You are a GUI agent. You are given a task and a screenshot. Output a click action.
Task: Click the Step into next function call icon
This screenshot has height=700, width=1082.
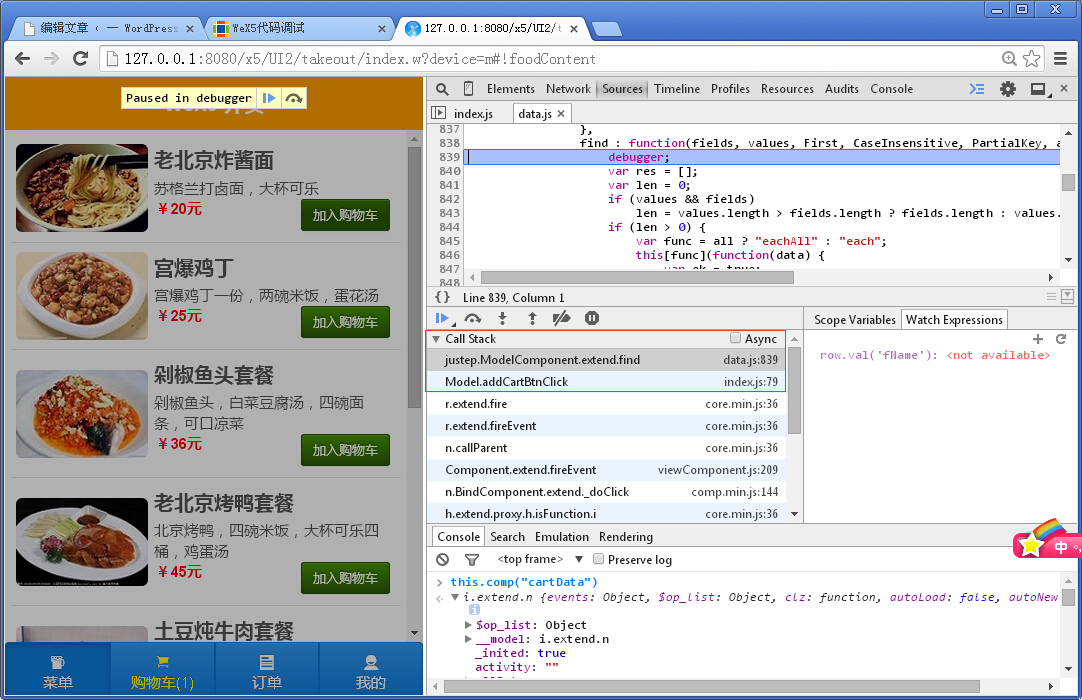point(503,317)
